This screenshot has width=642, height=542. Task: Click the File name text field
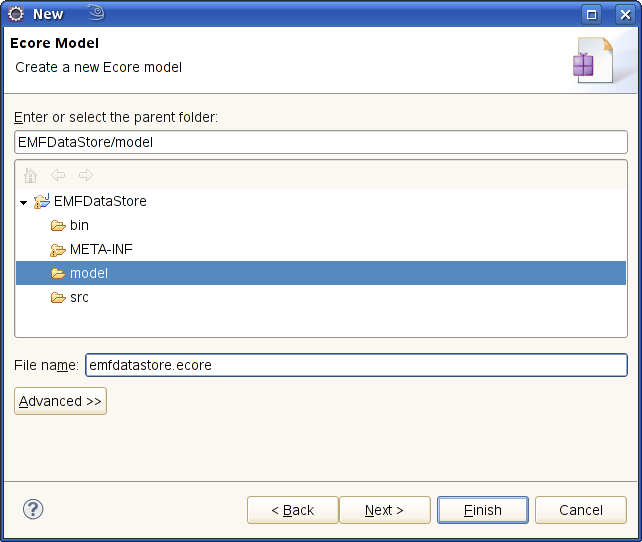tap(356, 365)
